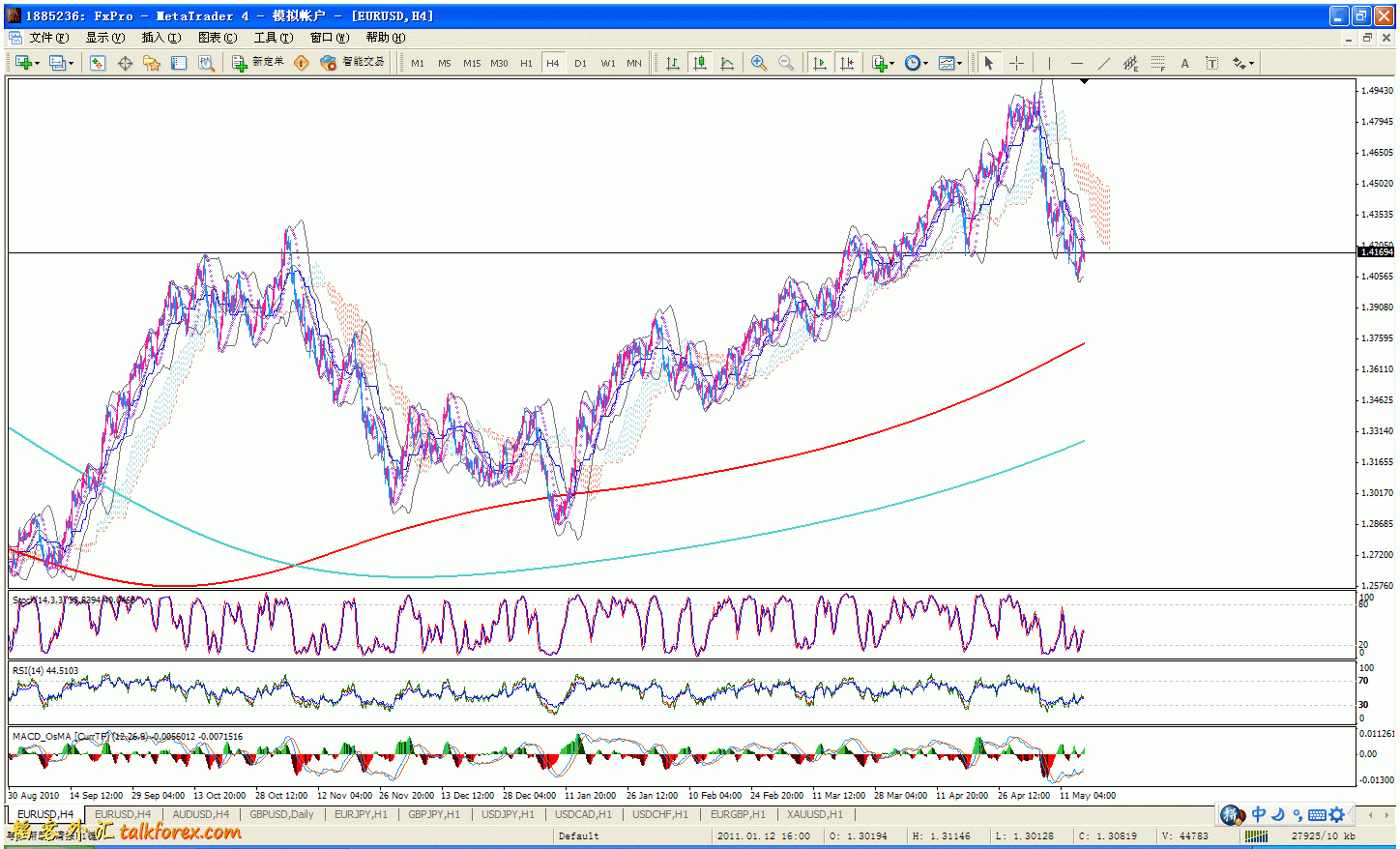Screen dimensions: 1400x849
Task: Toggle the Market Watch window icon
Action: click(x=98, y=63)
